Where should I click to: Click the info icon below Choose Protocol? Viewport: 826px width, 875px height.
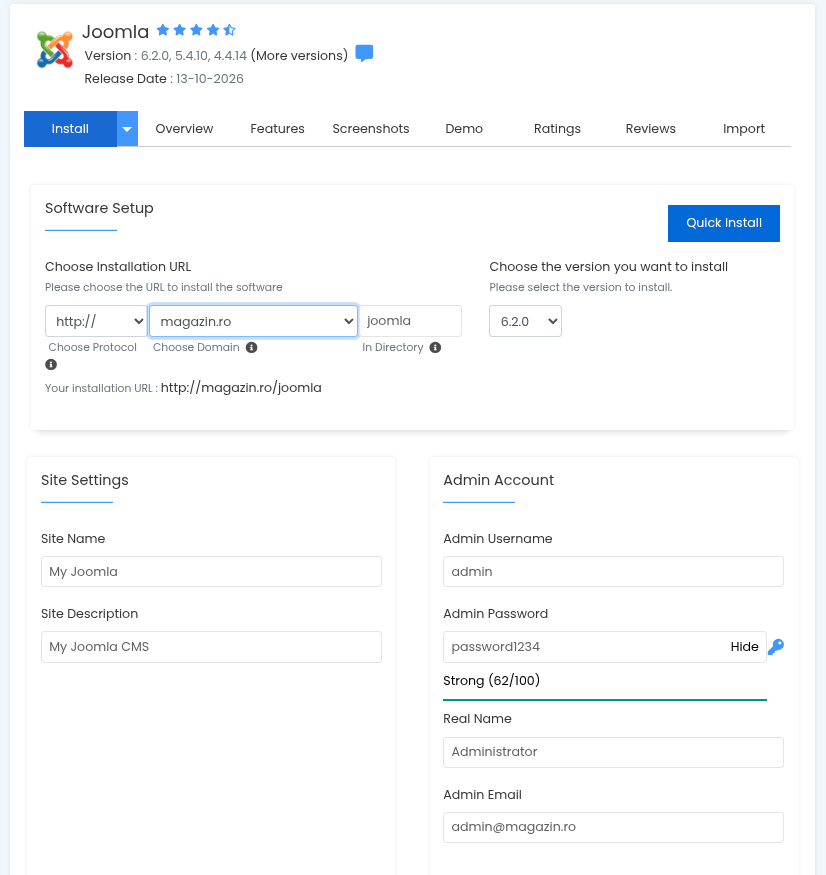tap(51, 364)
